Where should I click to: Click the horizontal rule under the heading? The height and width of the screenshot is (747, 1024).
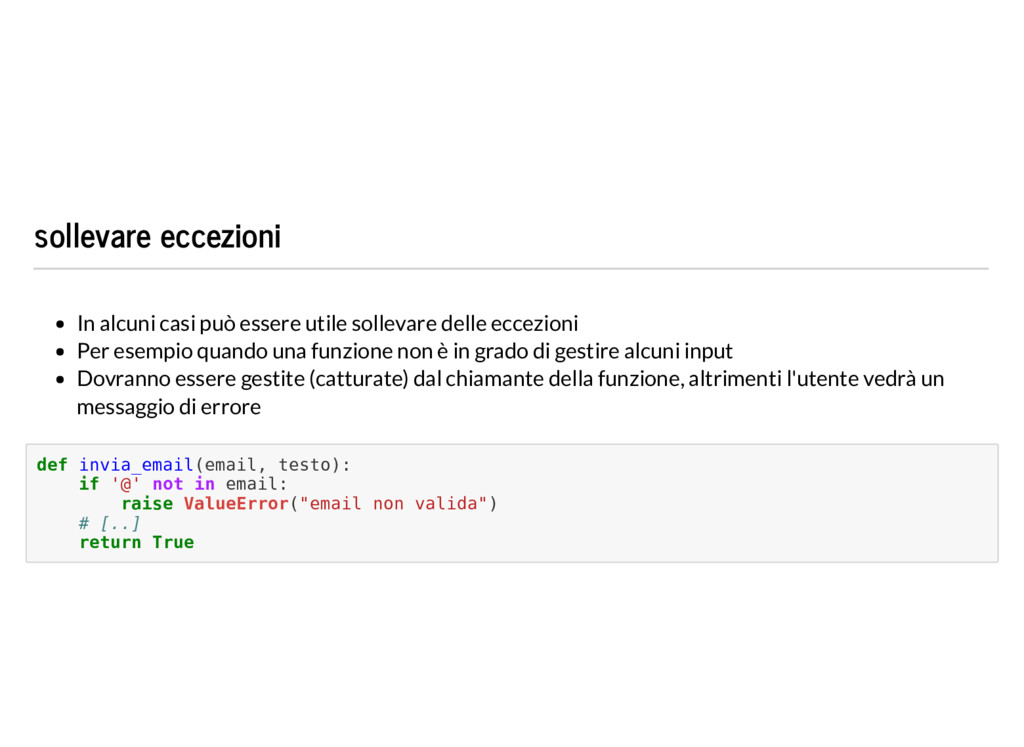coord(511,268)
